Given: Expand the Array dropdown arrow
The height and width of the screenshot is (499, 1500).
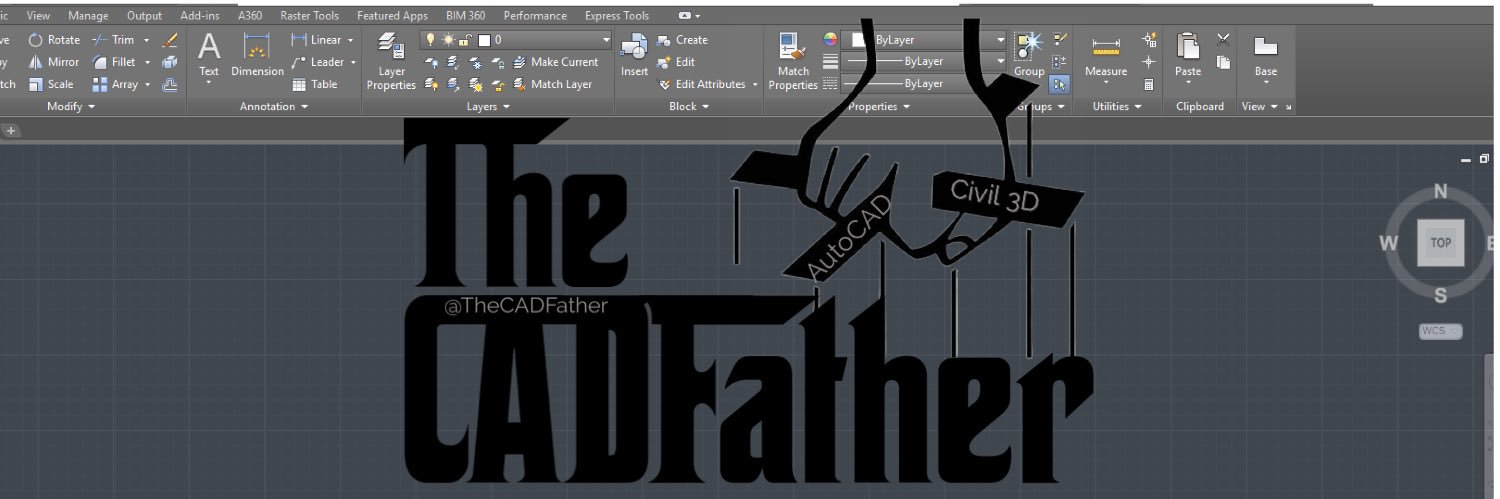Looking at the screenshot, I should pyautogui.click(x=146, y=84).
